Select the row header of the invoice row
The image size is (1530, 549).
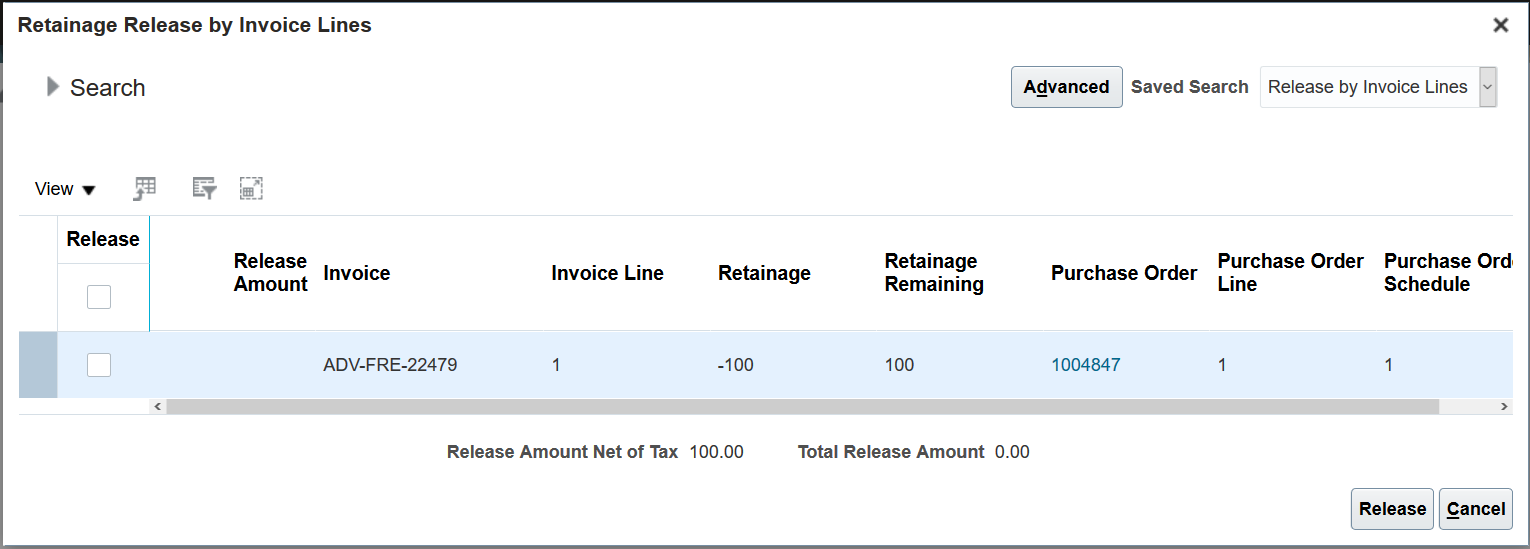[x=38, y=365]
